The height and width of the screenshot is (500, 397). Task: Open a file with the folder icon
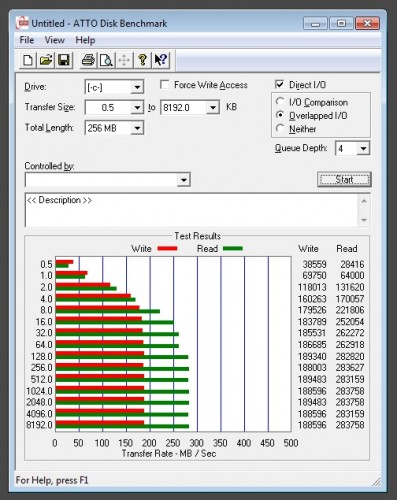tap(46, 60)
